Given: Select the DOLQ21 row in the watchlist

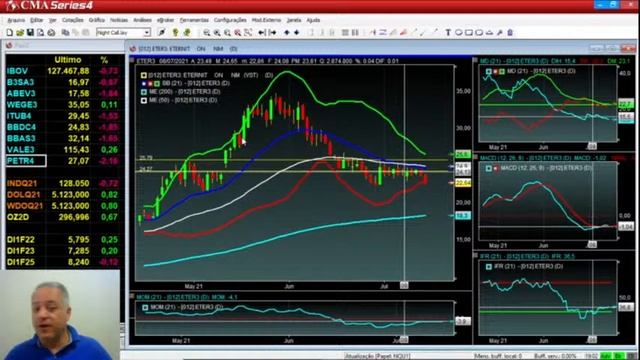Looking at the screenshot, I should pyautogui.click(x=64, y=195).
